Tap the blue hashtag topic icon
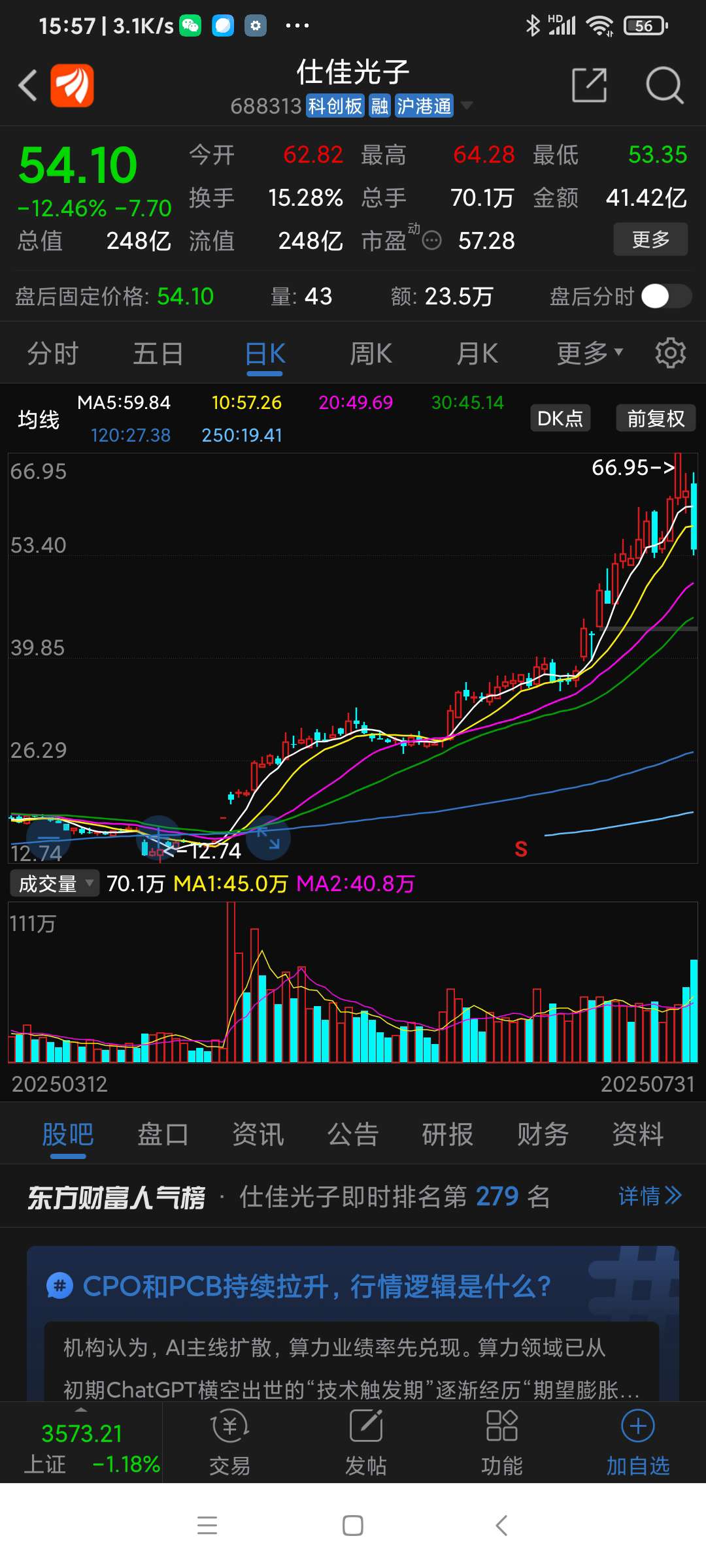This screenshot has width=706, height=1568. point(59,1286)
